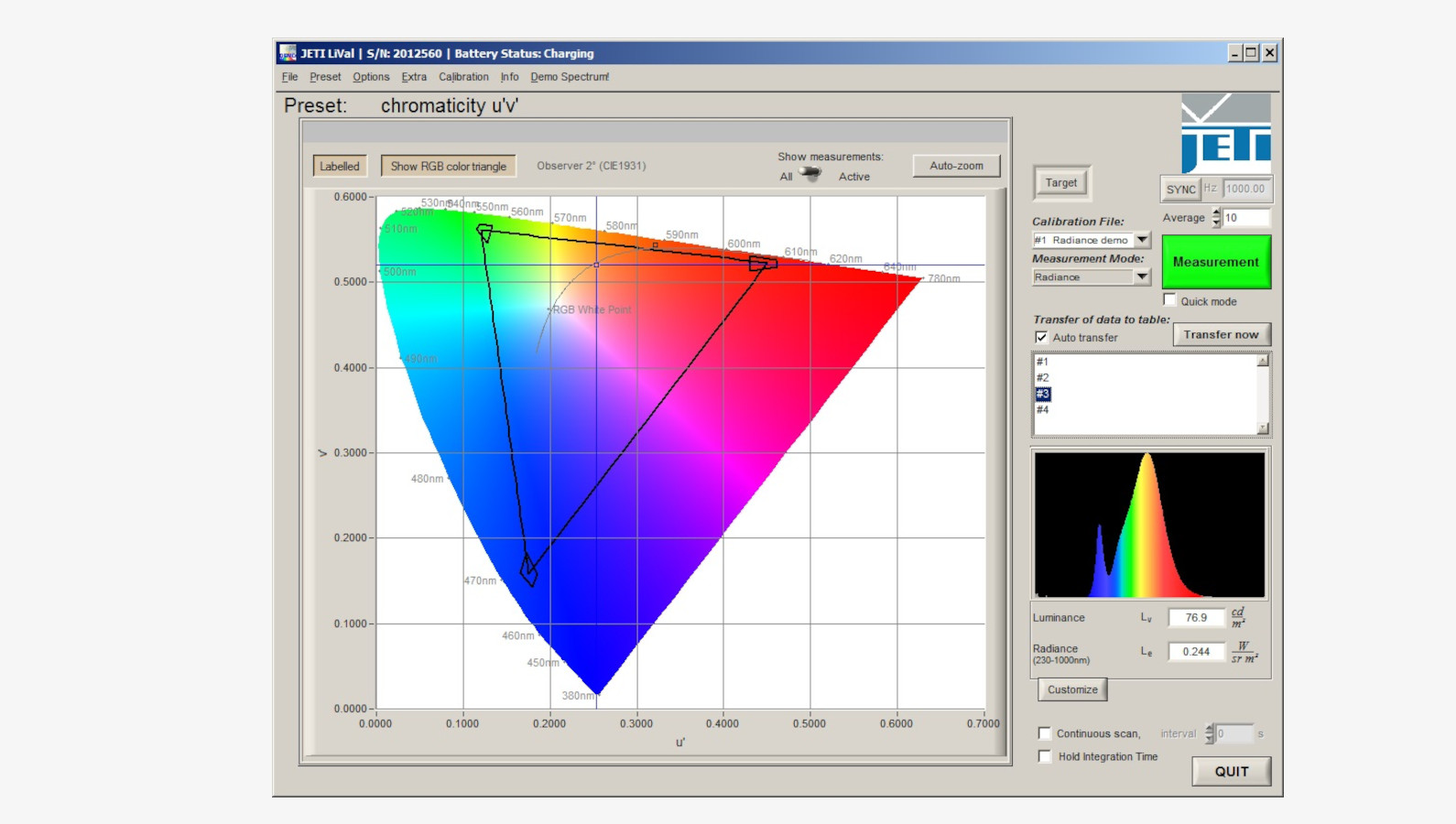The image size is (1456, 824).
Task: Click the JETI logo image
Action: (x=1225, y=133)
